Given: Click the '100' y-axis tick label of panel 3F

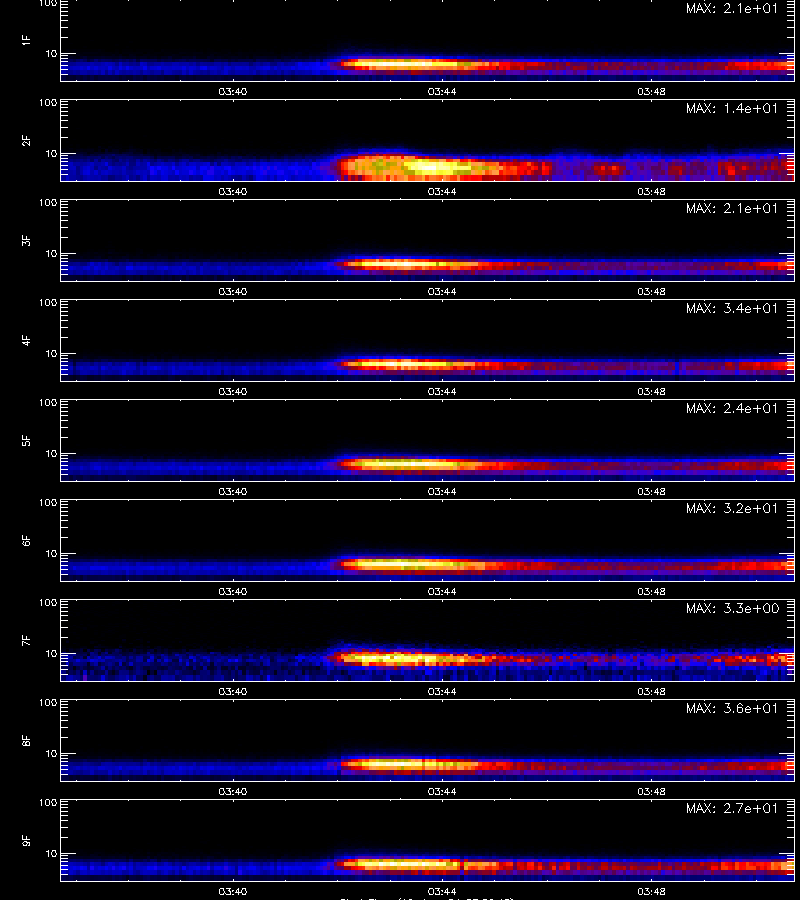Looking at the screenshot, I should pos(48,203).
